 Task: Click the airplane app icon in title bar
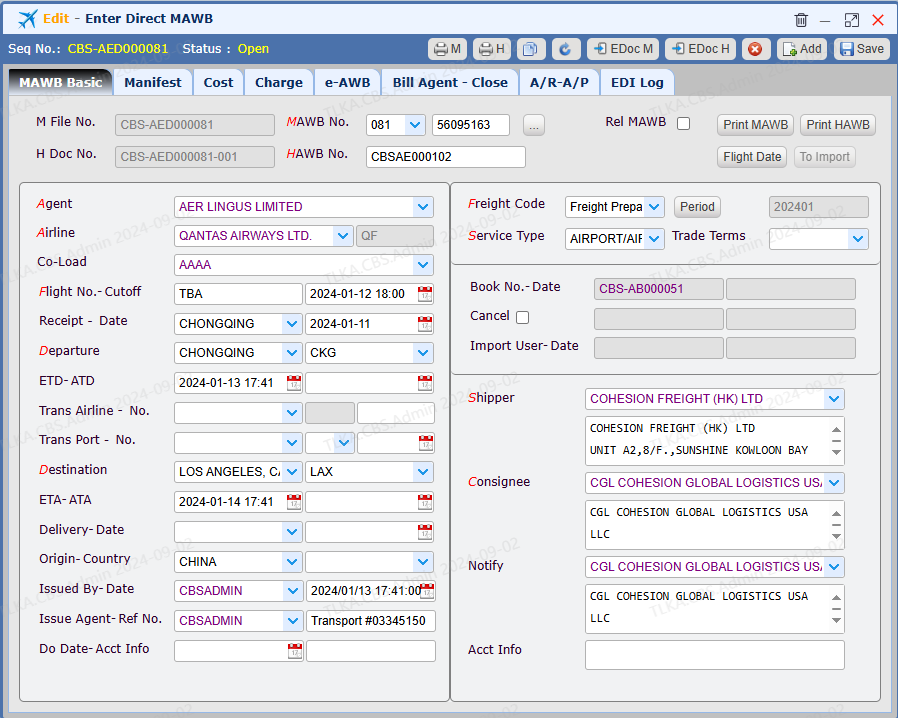(x=27, y=19)
